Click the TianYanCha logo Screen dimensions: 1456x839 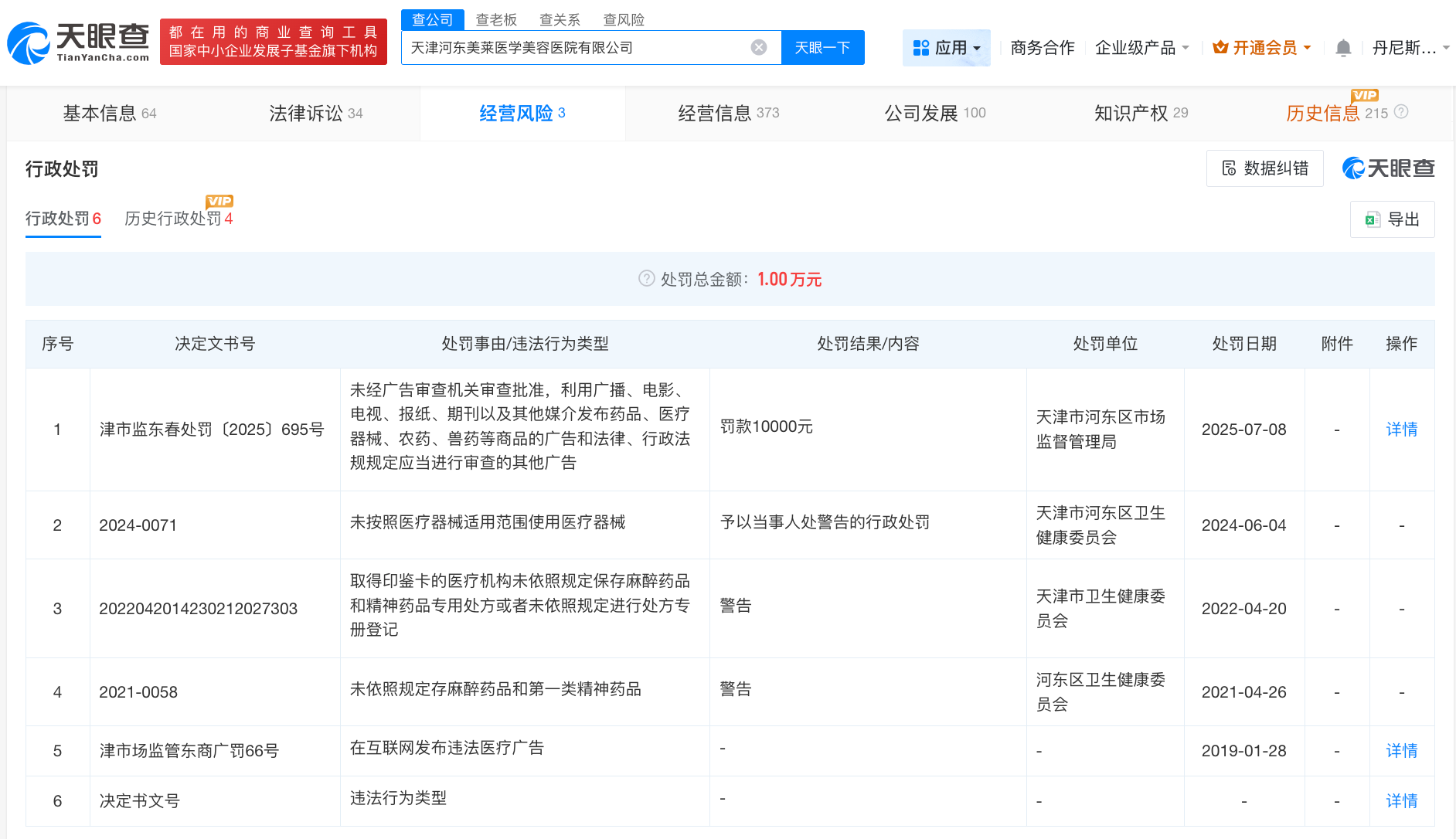[x=78, y=42]
